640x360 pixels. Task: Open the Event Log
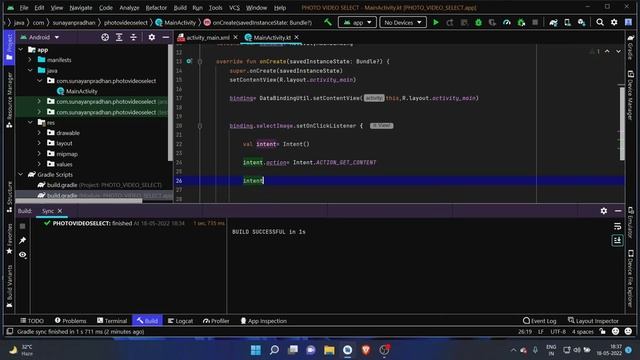[539, 321]
